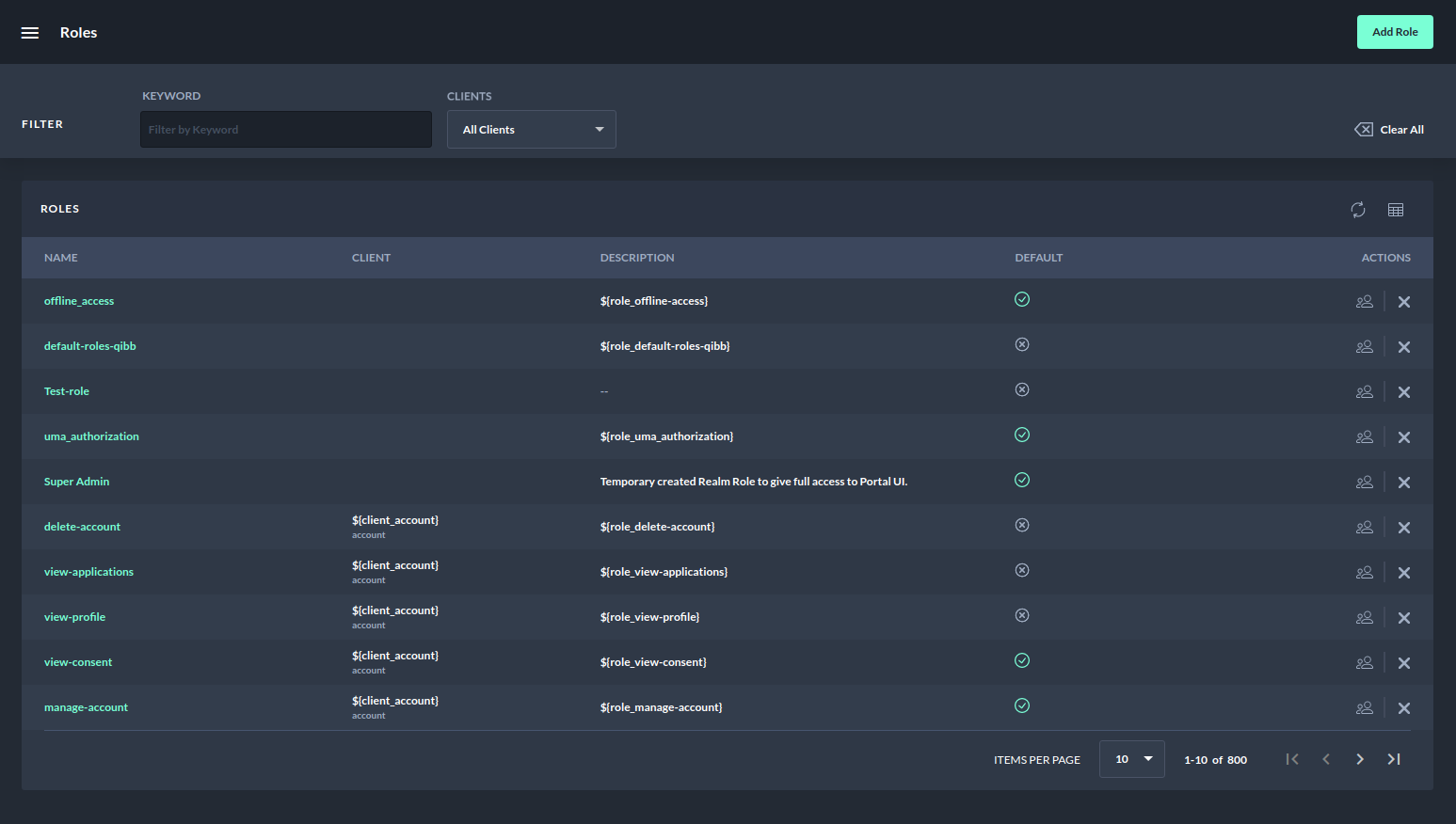Toggle default status for default-roles-qibb
This screenshot has width=1456, height=824.
click(x=1022, y=344)
